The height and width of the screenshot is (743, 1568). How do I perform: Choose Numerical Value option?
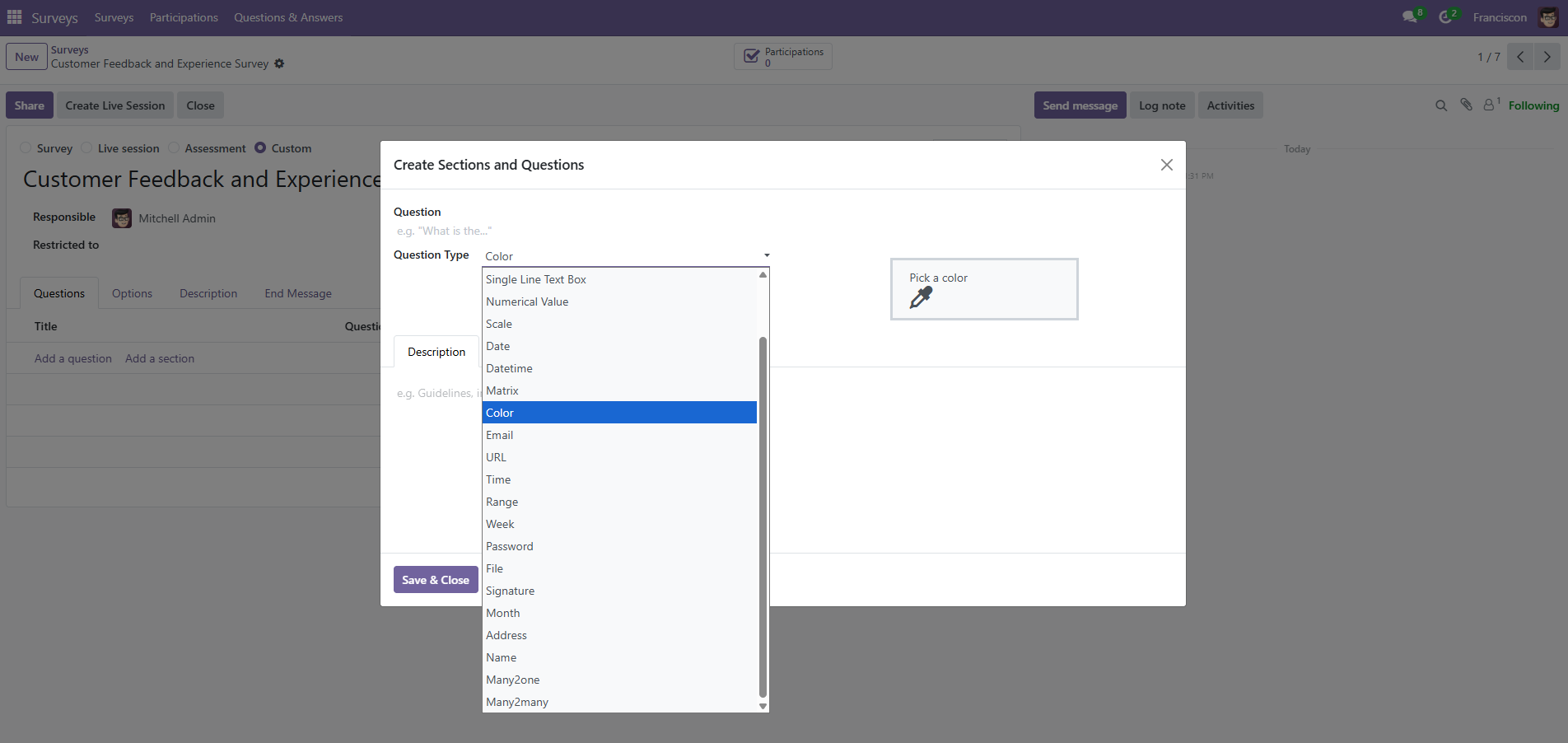tap(619, 301)
